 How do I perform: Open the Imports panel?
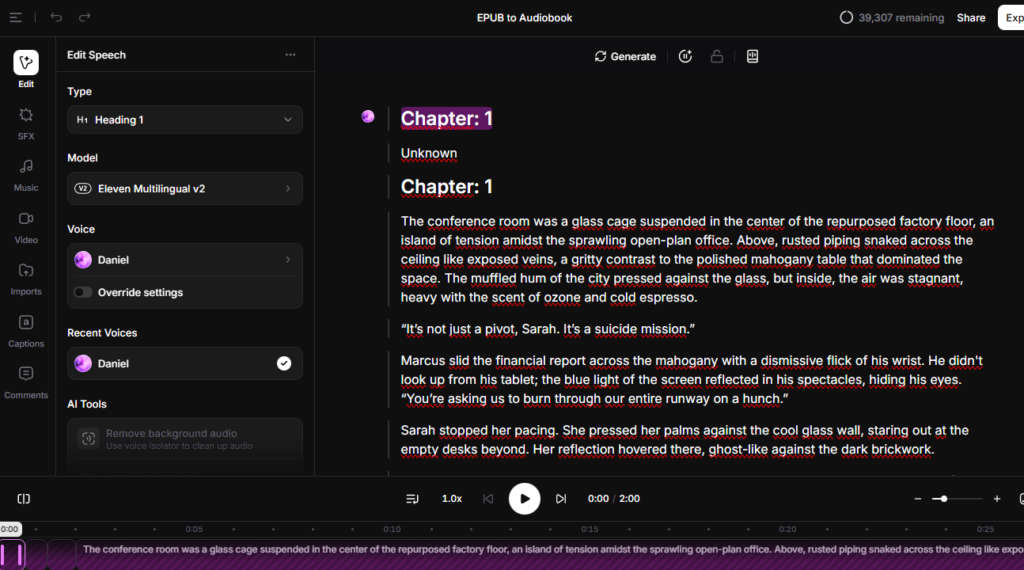point(26,277)
